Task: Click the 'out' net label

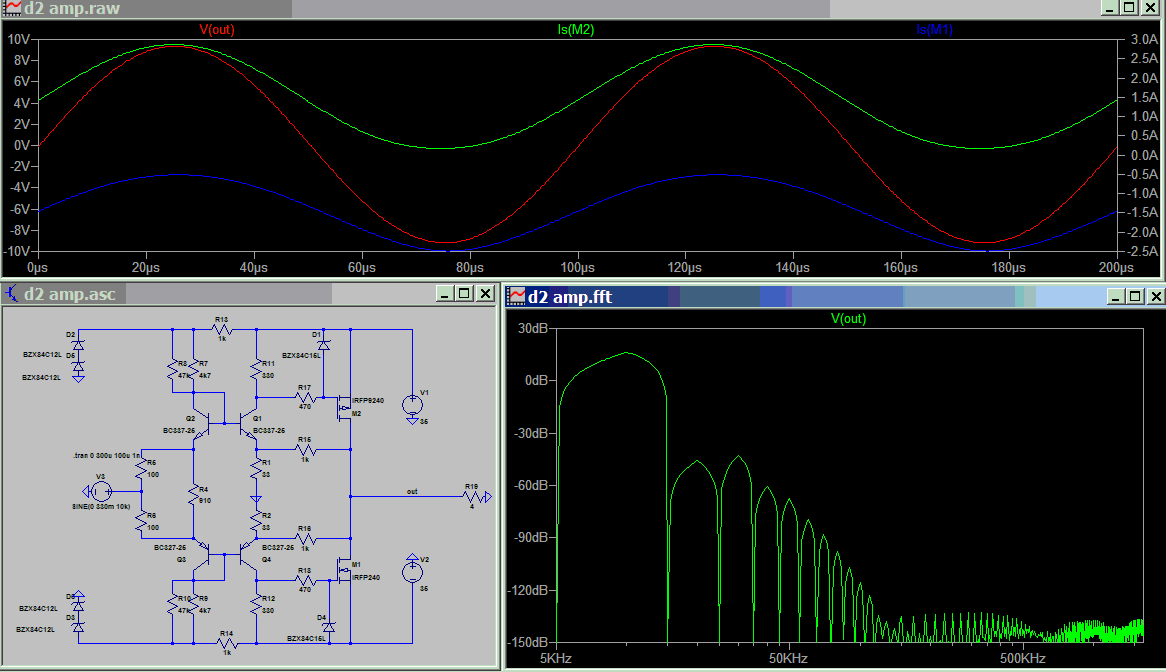Action: point(412,491)
